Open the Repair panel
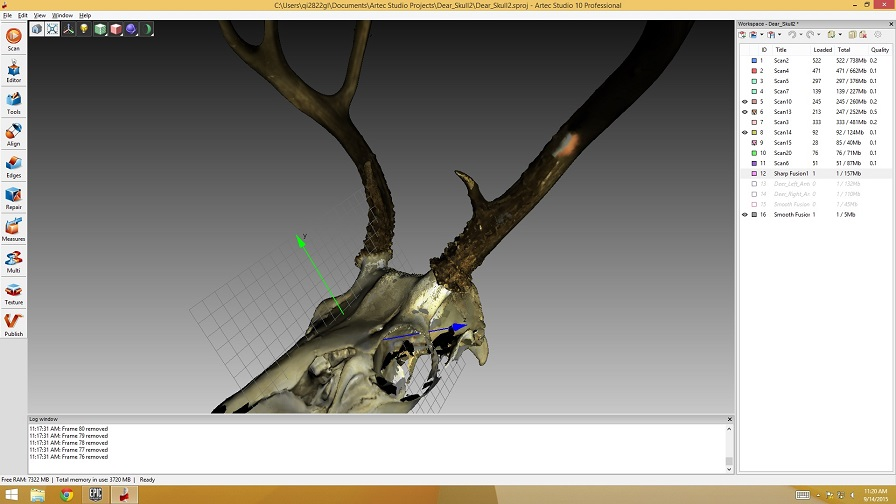896x504 pixels. [14, 197]
